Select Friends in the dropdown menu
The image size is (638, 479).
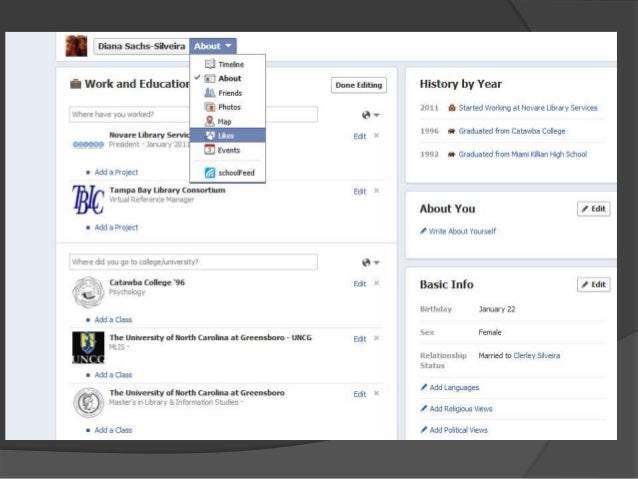pyautogui.click(x=227, y=93)
